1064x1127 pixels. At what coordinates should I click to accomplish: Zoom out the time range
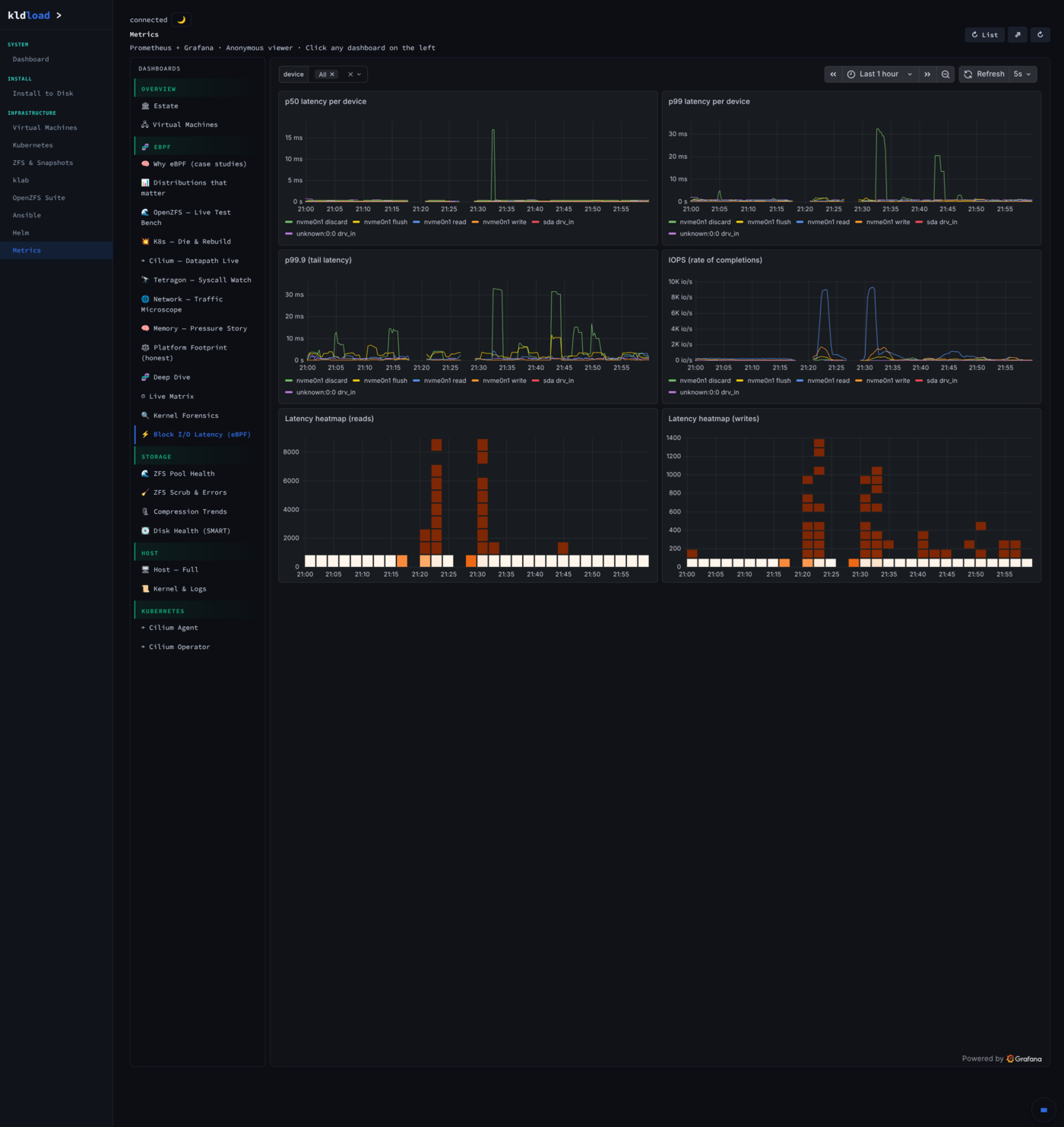coord(945,74)
